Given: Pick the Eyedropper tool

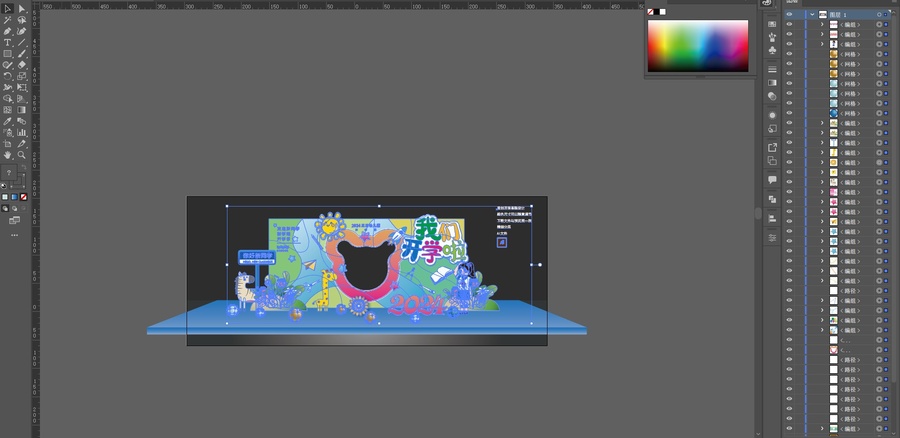Looking at the screenshot, I should point(7,121).
